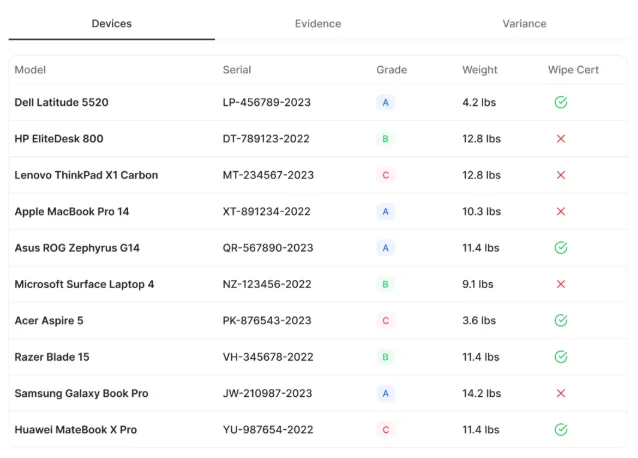
Task: Click grade B badge for HP EliteDesk 800
Action: [385, 139]
